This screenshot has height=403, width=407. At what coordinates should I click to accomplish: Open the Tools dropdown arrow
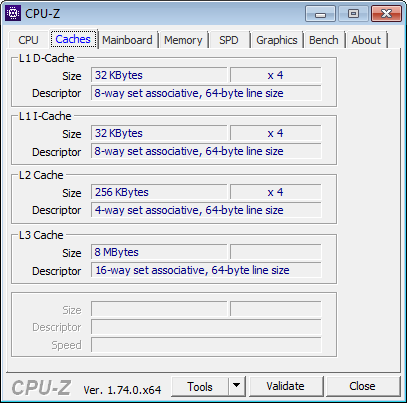click(237, 386)
